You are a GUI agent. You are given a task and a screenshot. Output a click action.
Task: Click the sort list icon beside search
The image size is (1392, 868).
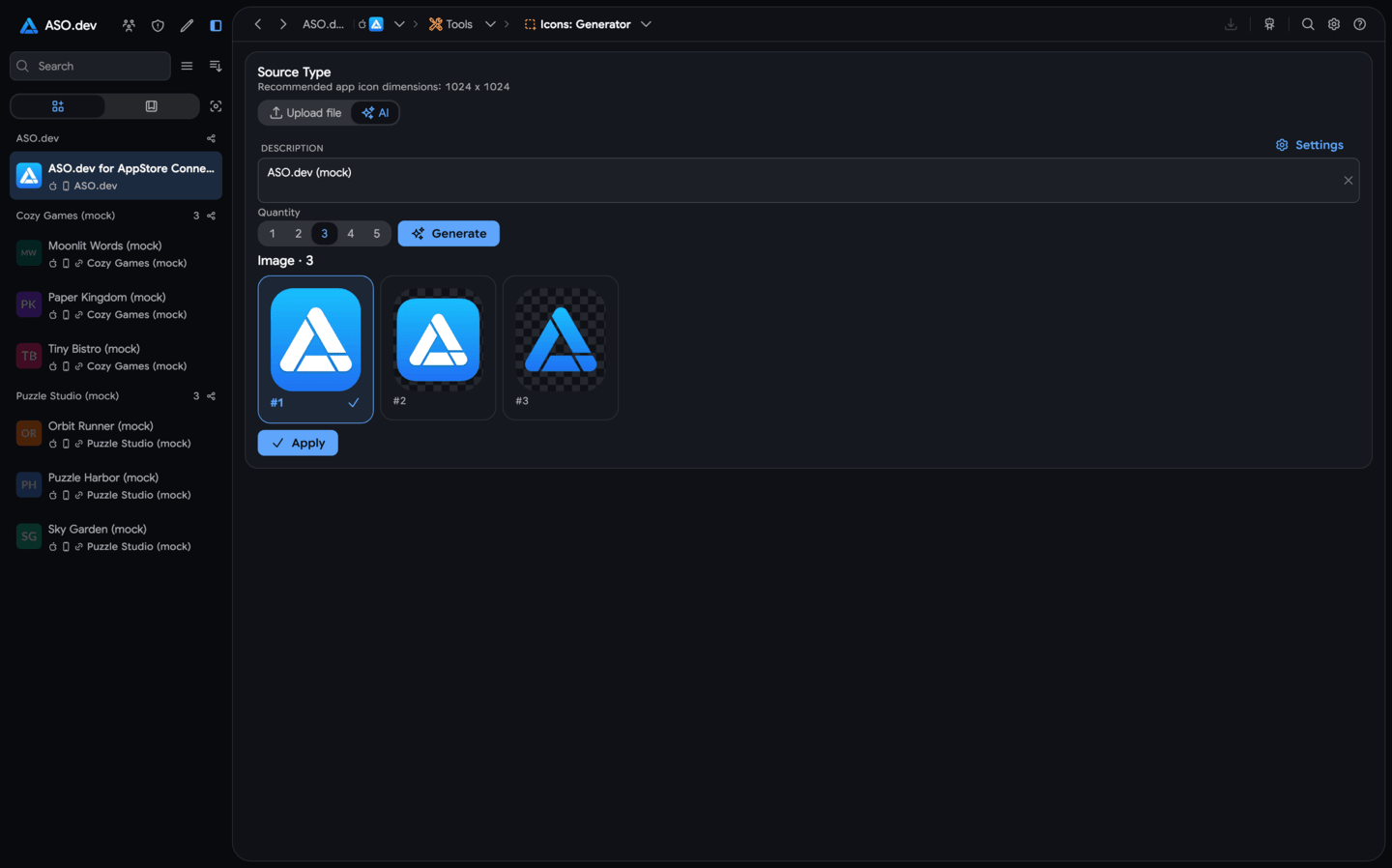[216, 66]
